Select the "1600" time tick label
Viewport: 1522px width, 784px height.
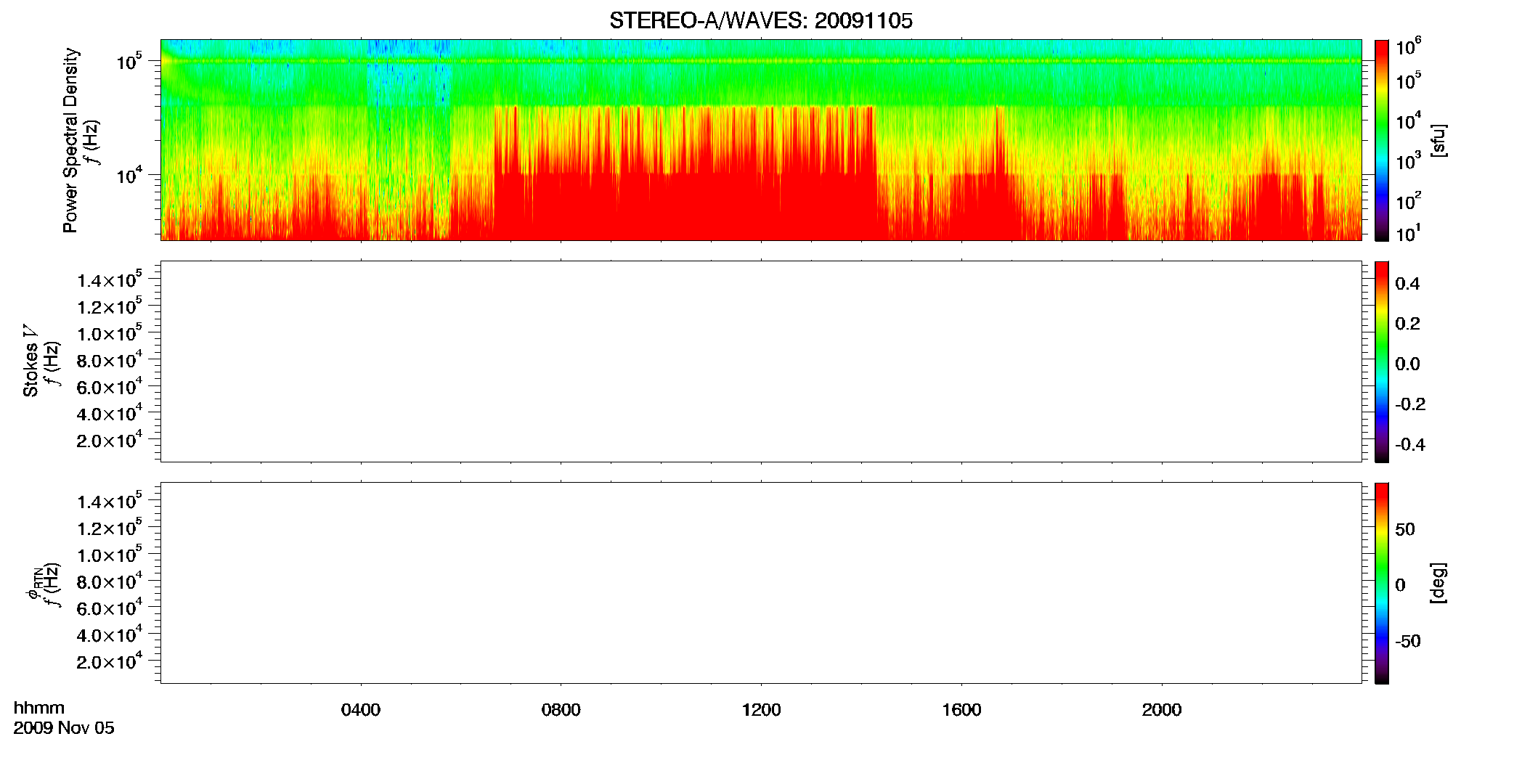961,709
